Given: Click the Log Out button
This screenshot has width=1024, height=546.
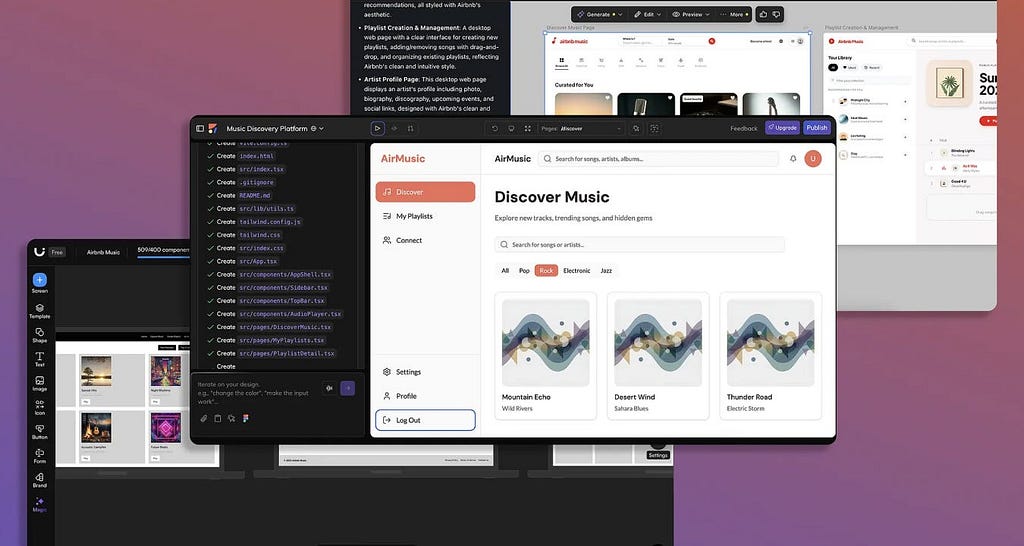Looking at the screenshot, I should [x=425, y=420].
